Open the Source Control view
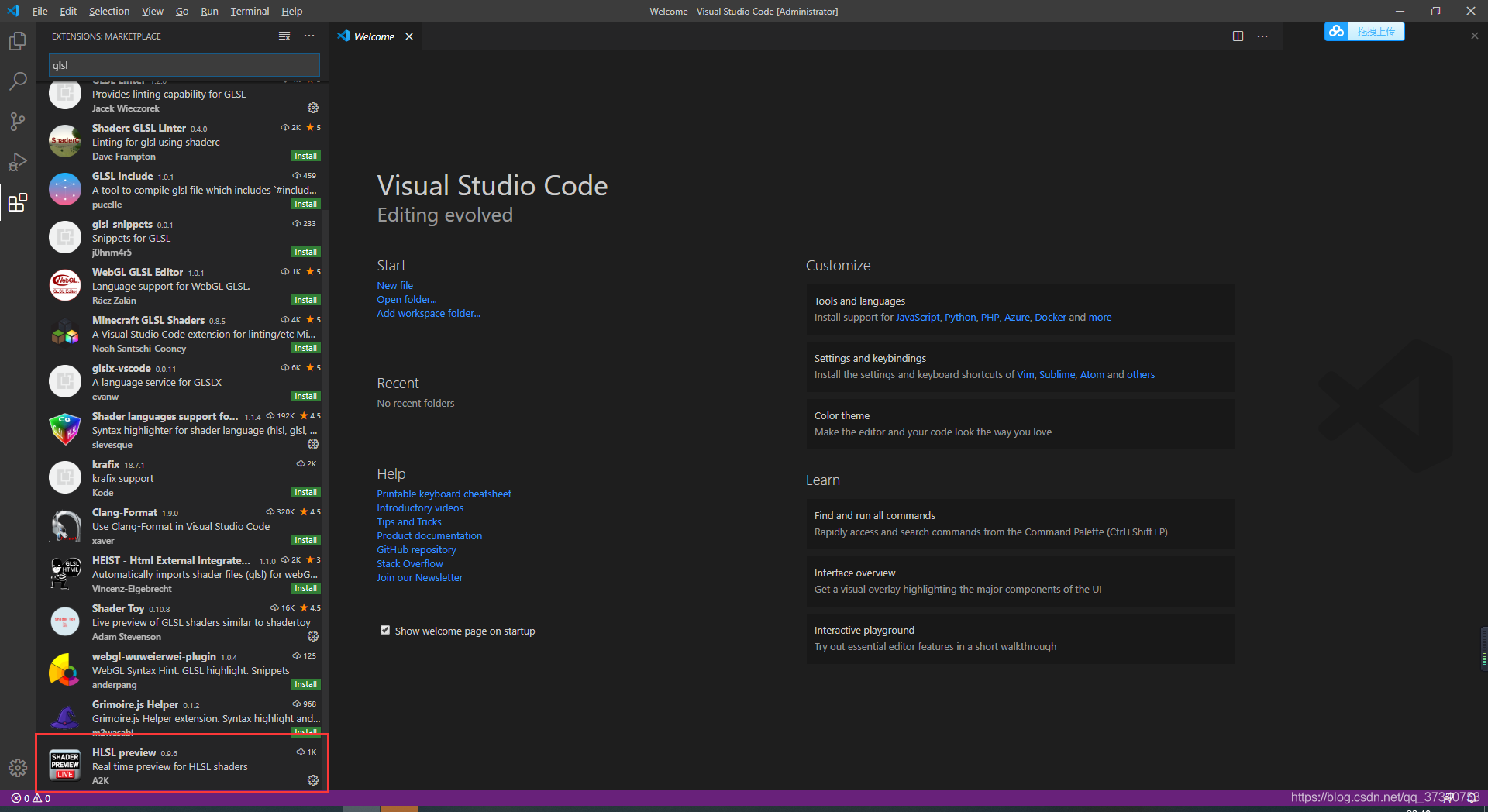Screen dimensions: 1488x812 17,122
